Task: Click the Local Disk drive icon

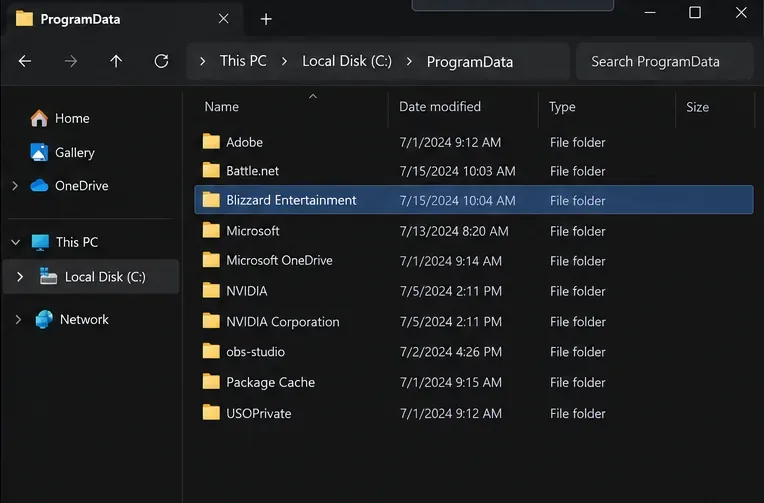Action: [48, 276]
